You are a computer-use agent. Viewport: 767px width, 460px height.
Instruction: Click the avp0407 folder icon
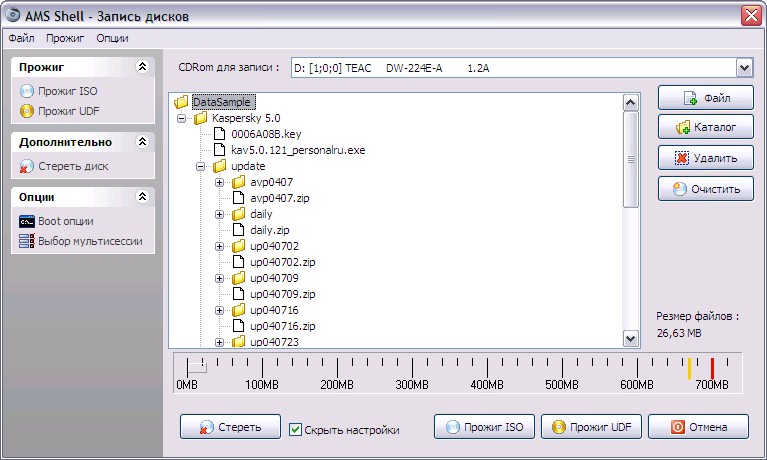click(239, 182)
